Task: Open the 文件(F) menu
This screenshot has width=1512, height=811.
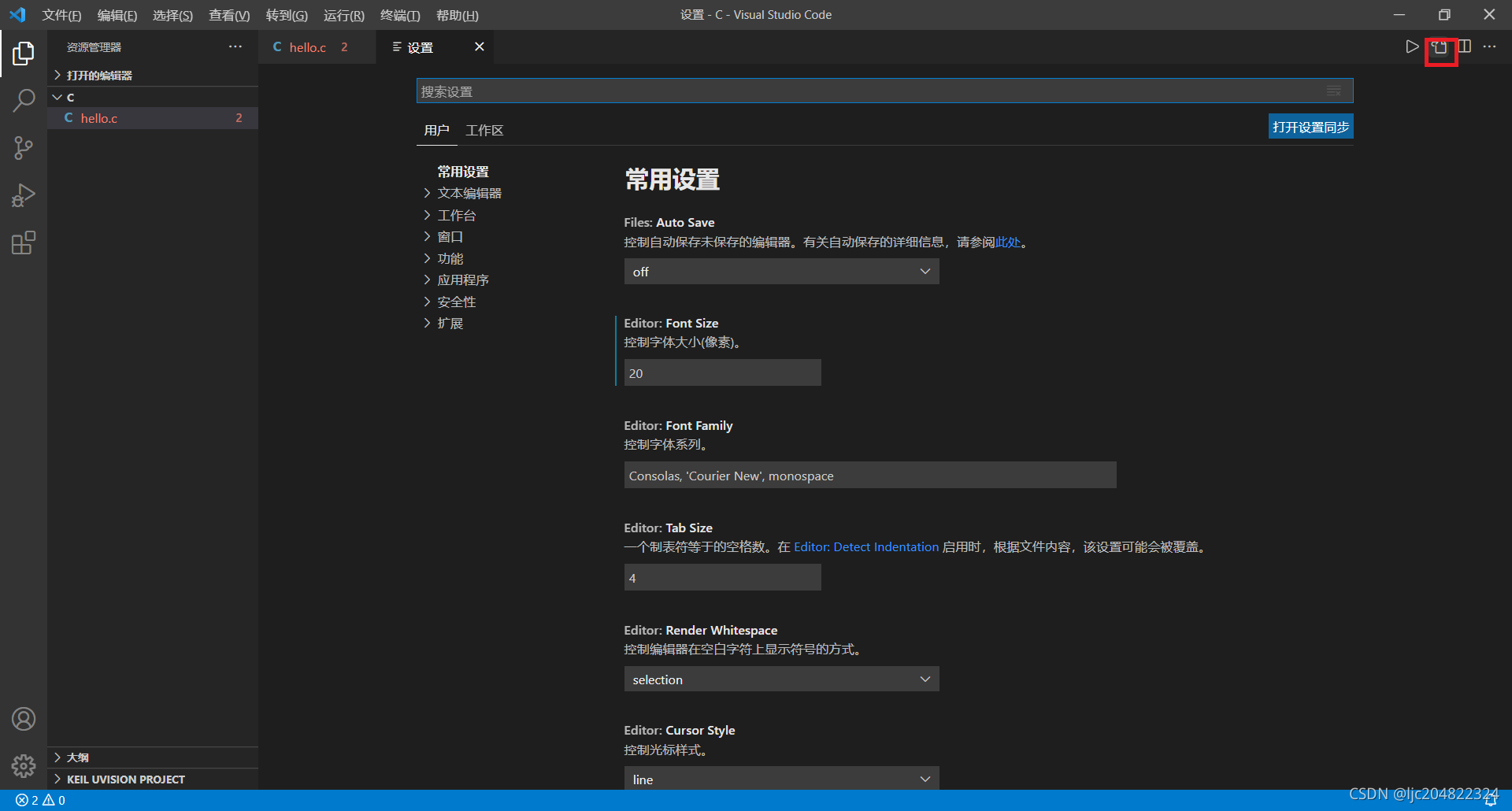Action: pyautogui.click(x=61, y=15)
